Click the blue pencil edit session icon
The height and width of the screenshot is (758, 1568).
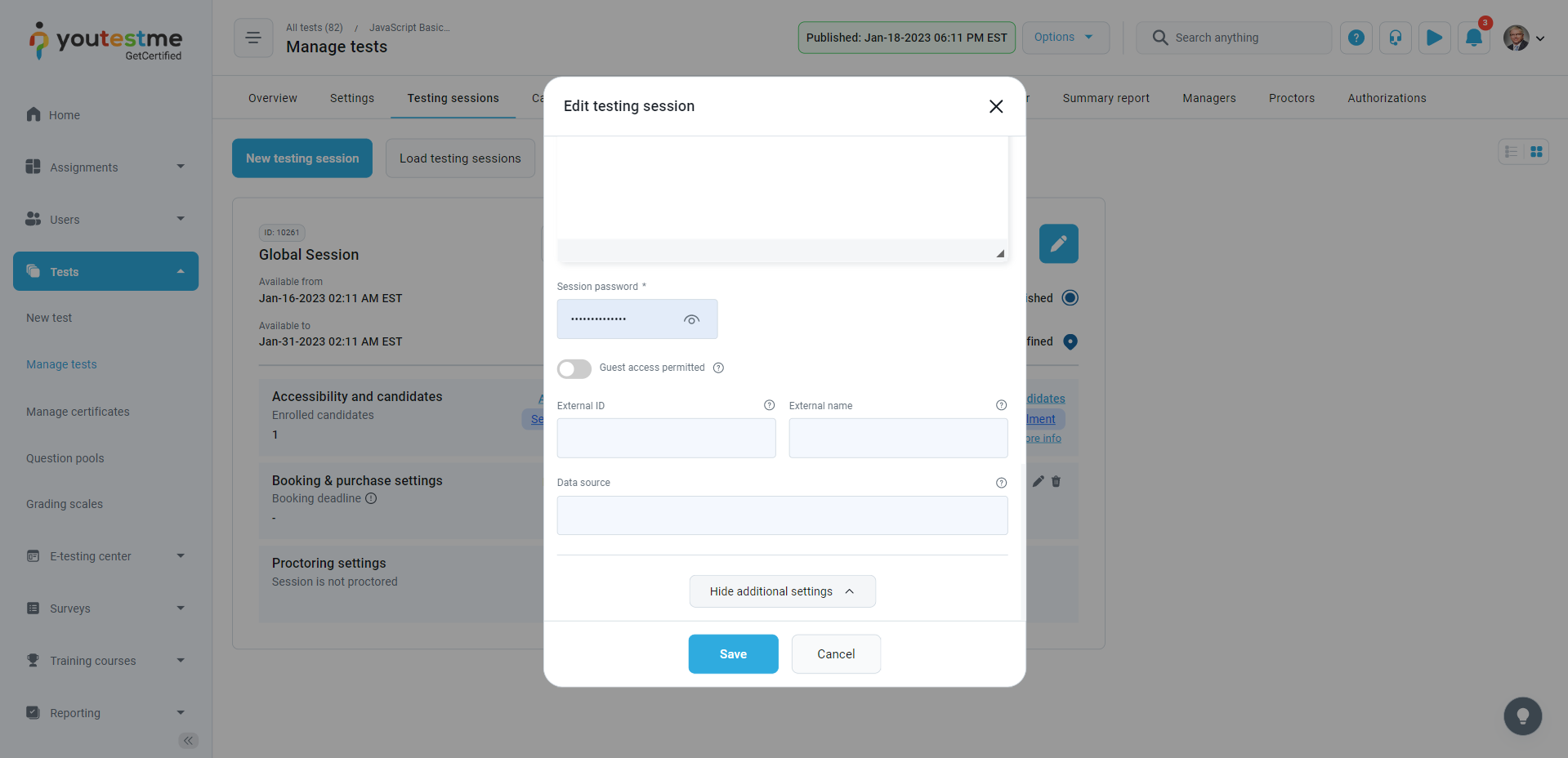click(1058, 243)
